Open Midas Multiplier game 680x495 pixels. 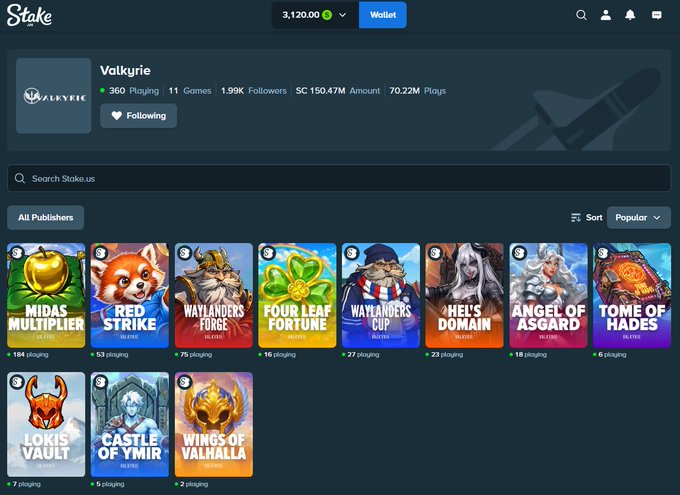click(x=46, y=295)
